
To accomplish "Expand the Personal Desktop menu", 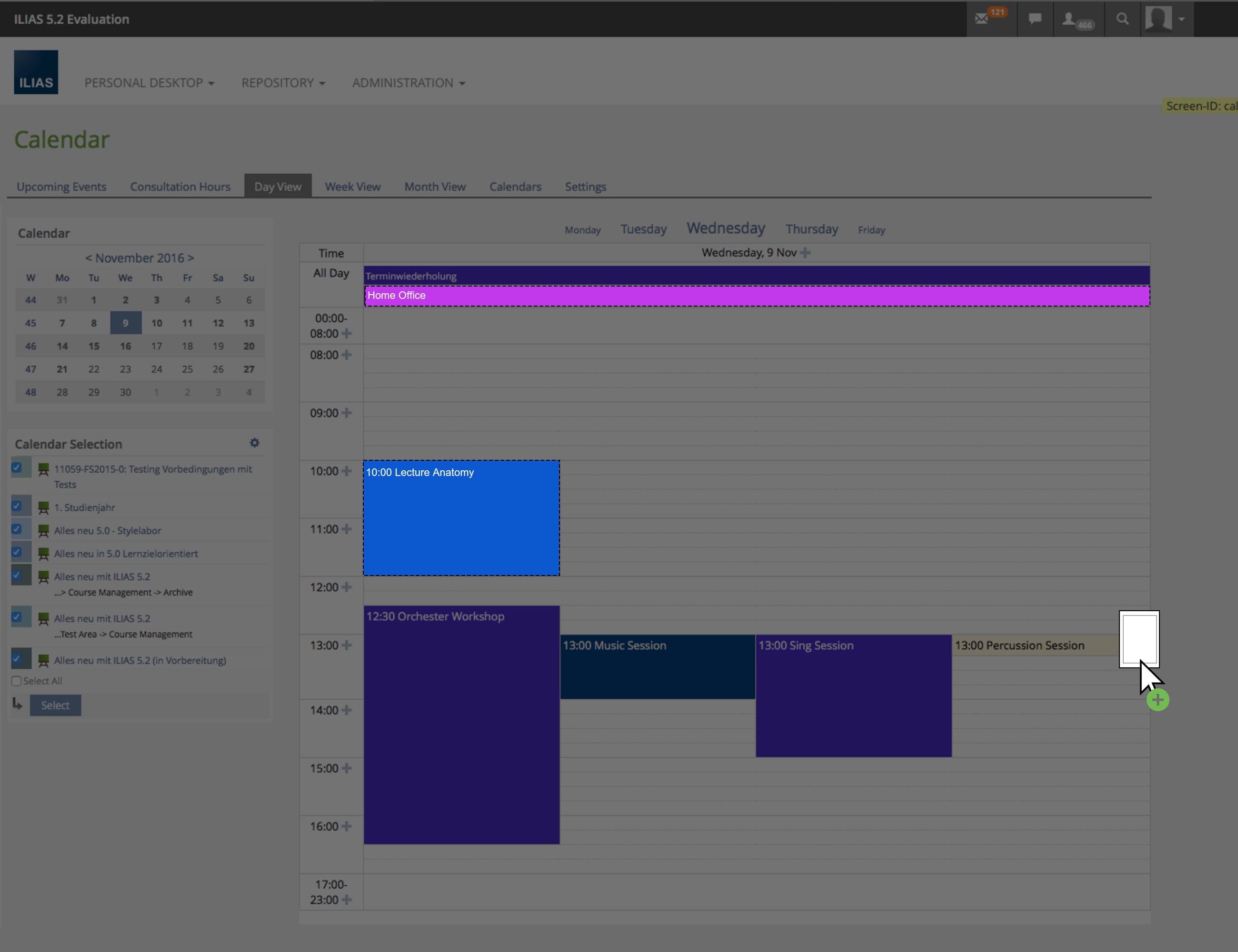I will pyautogui.click(x=149, y=83).
